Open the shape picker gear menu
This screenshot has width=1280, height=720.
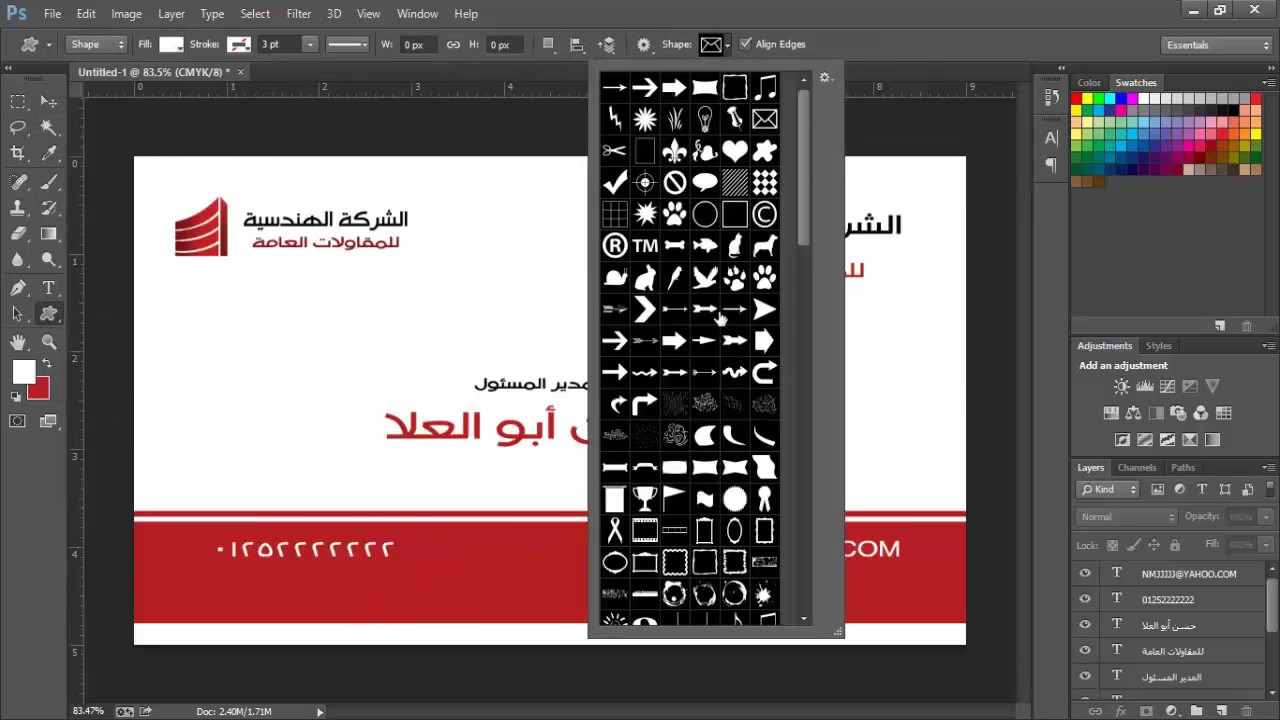825,78
